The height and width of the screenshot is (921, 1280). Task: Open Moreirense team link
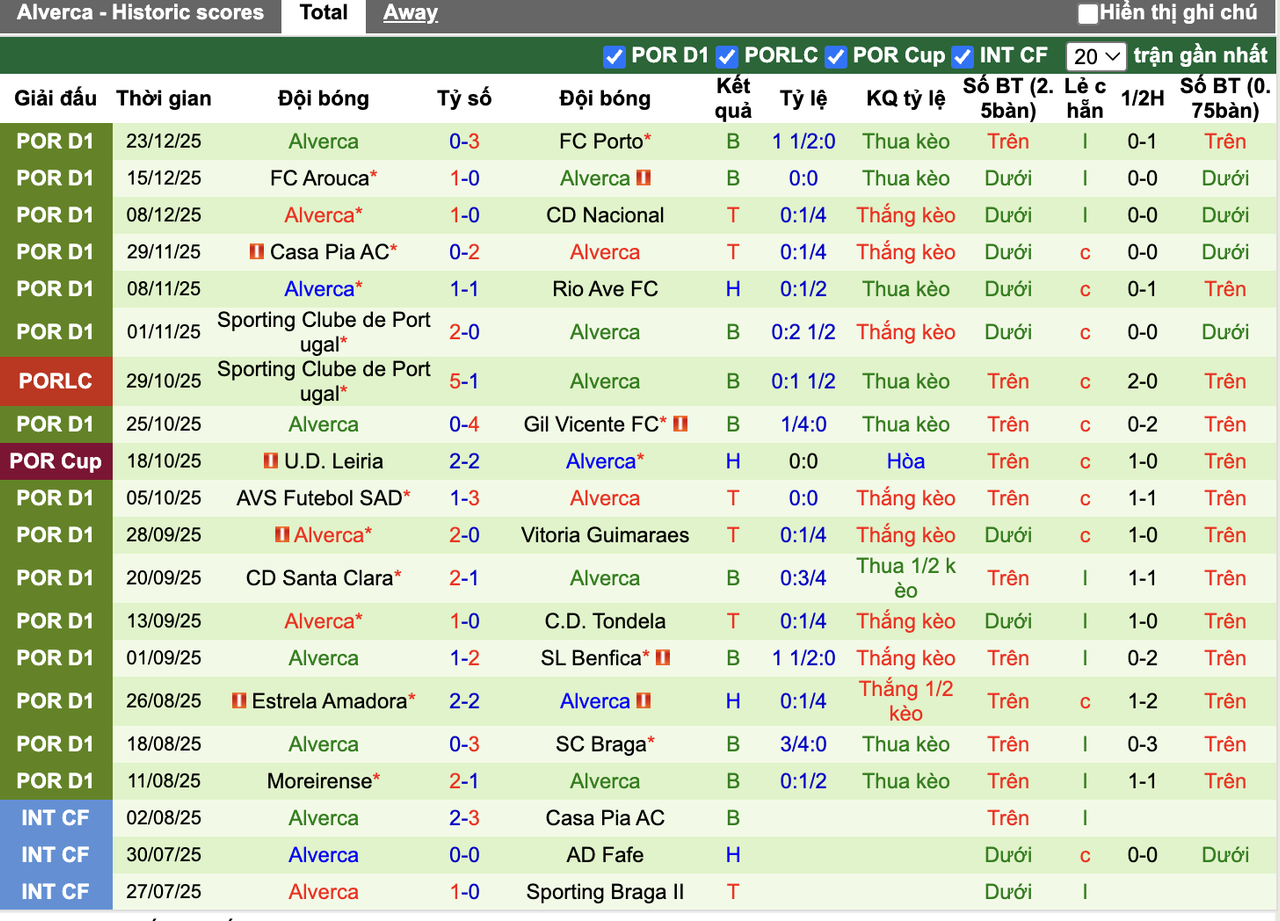click(319, 781)
